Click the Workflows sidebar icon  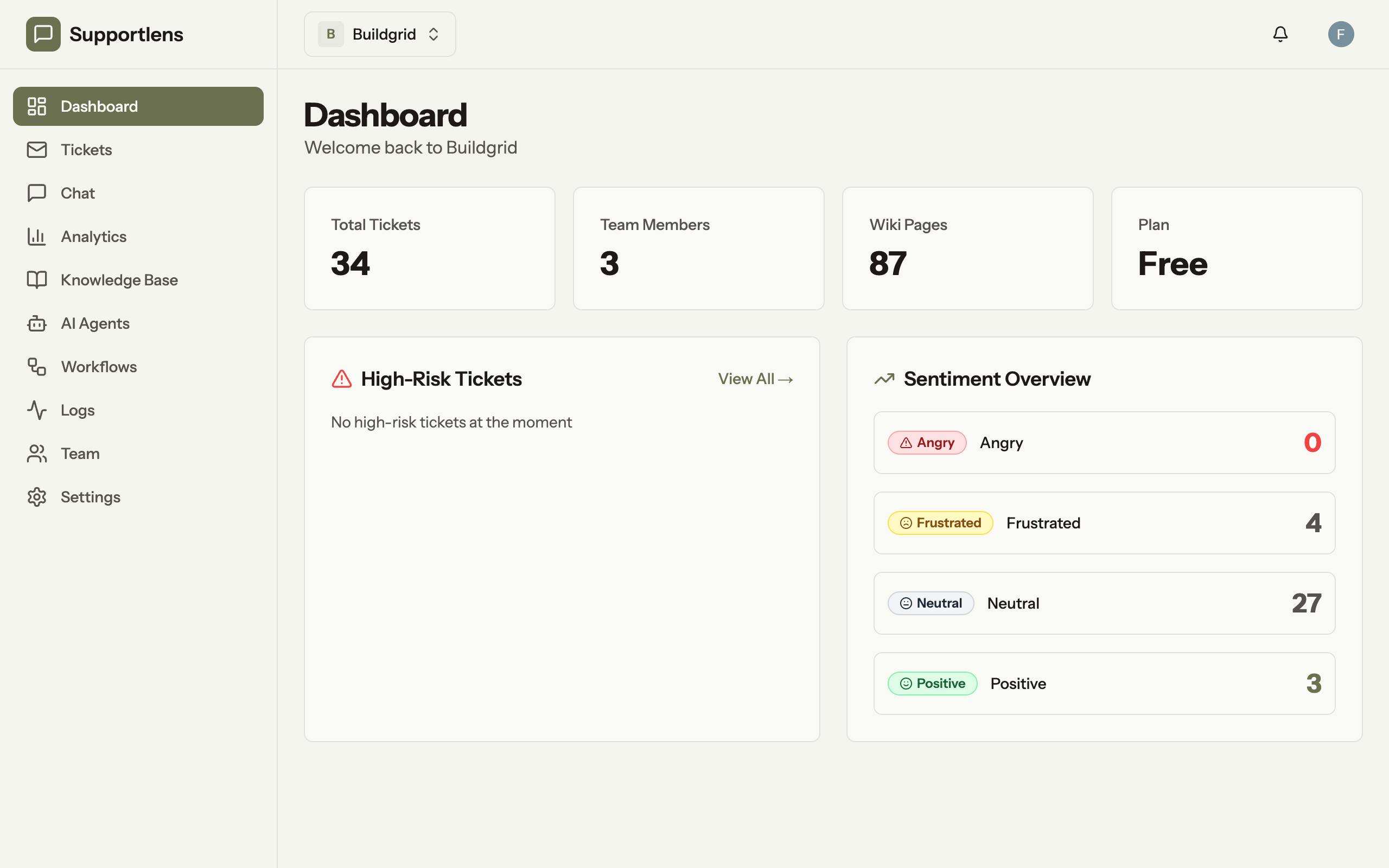click(x=37, y=367)
